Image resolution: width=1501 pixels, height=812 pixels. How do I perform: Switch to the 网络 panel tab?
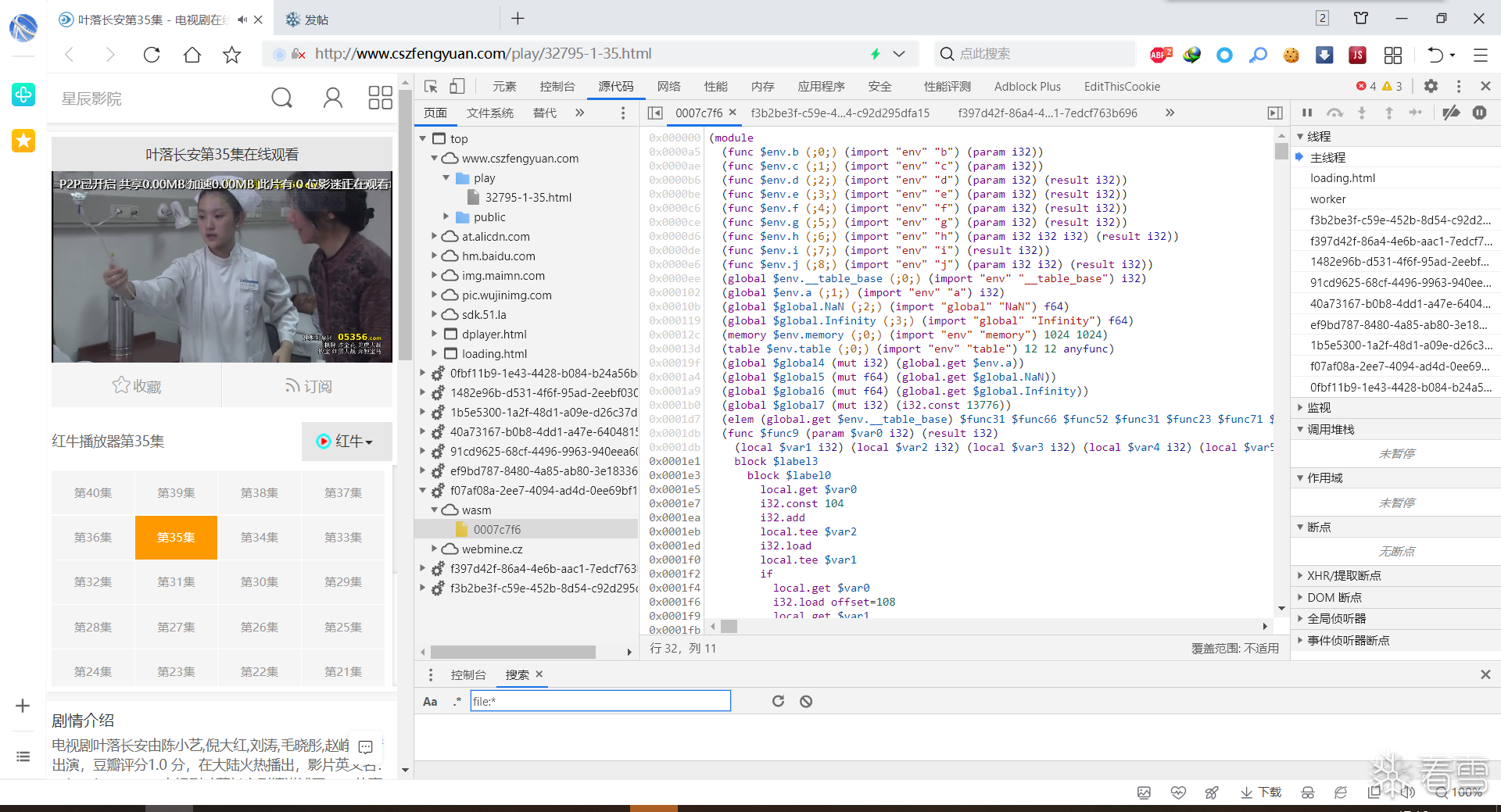668,86
